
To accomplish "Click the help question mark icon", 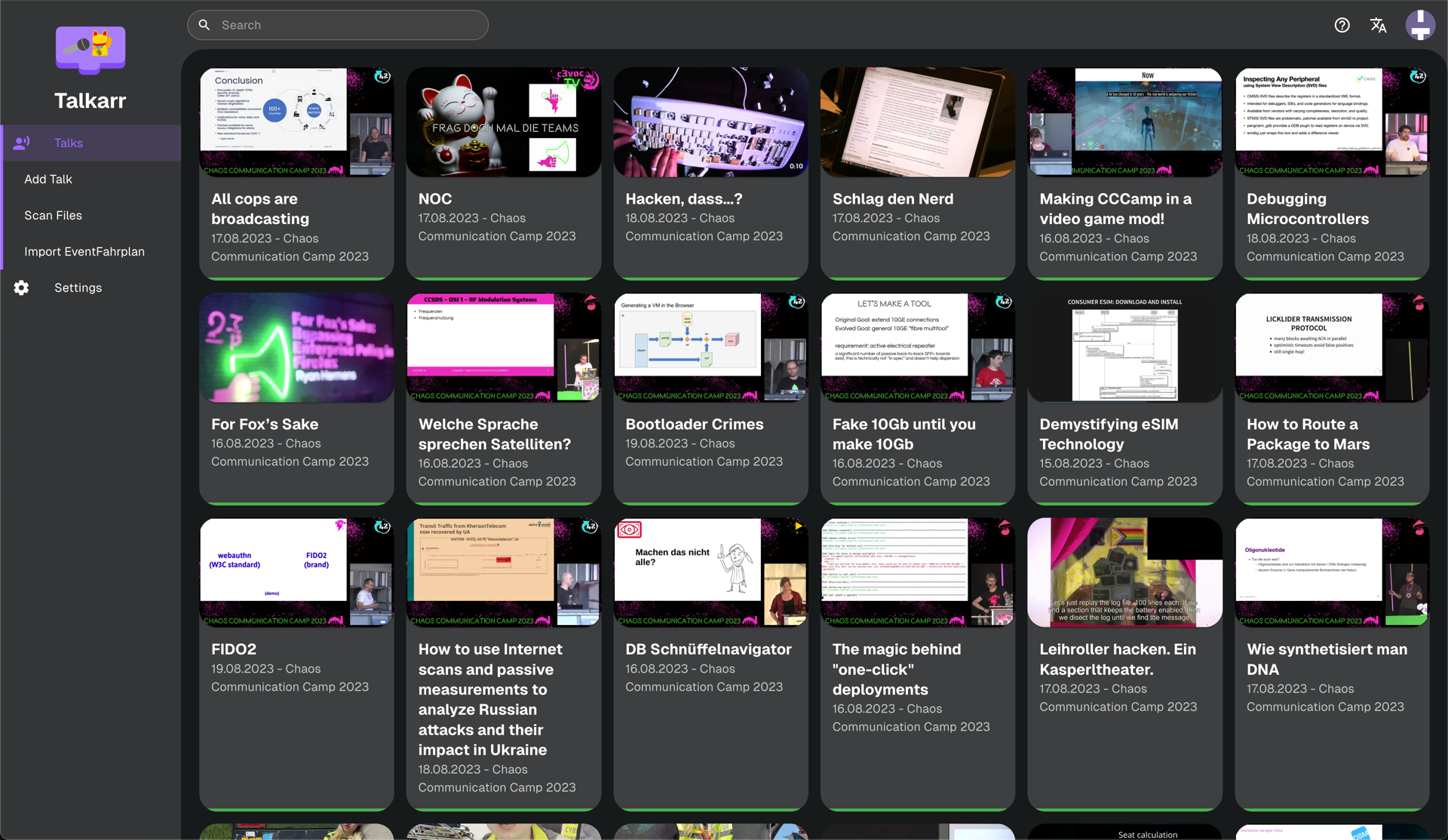I will click(x=1342, y=25).
